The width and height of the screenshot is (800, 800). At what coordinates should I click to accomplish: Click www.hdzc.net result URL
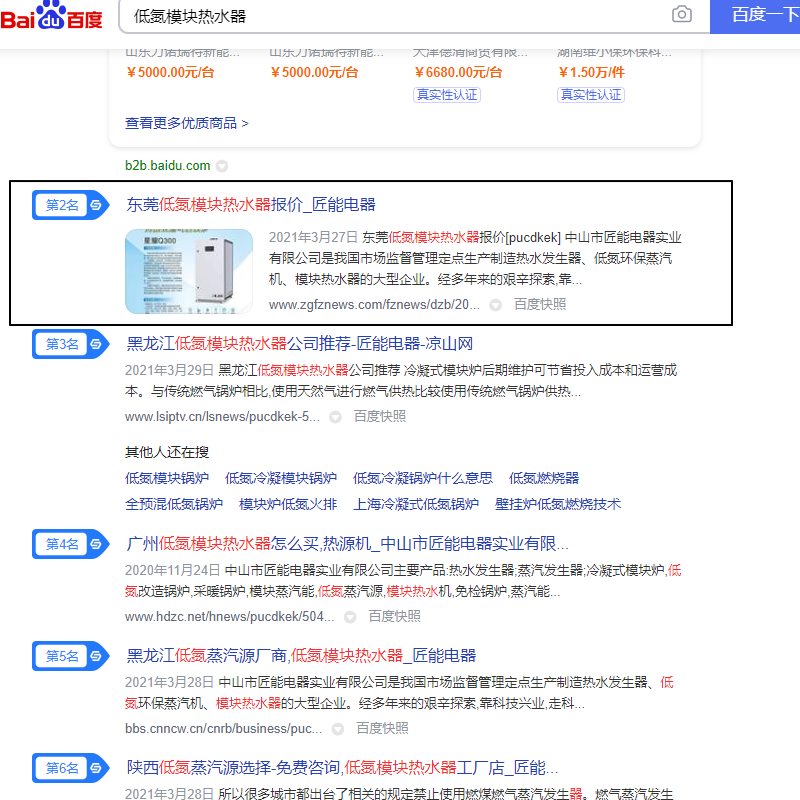[x=230, y=617]
